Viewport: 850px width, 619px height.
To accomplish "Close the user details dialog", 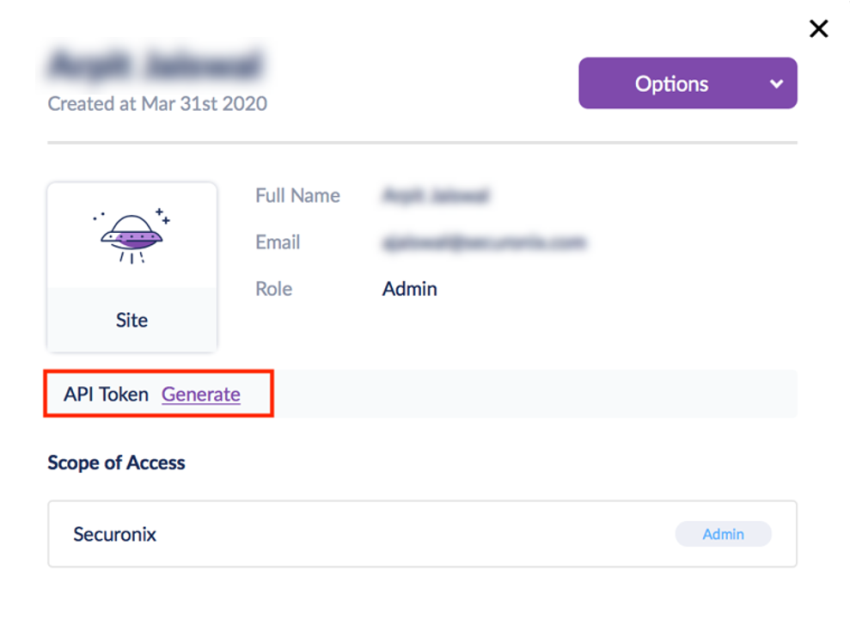I will pyautogui.click(x=819, y=29).
